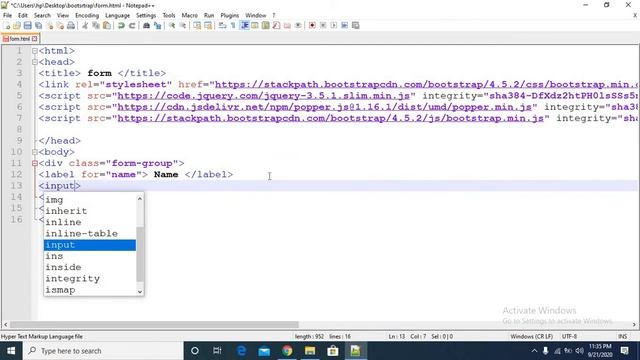The width and height of the screenshot is (640, 360).
Task: Toggle Word Wrap toolbar icon
Action: click(222, 25)
